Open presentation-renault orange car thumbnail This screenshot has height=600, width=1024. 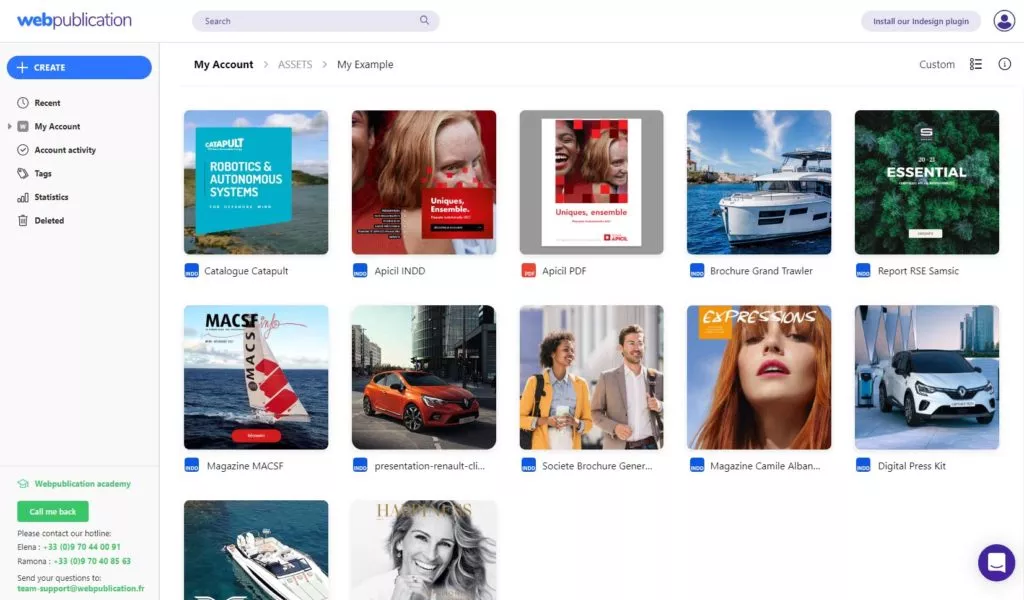(x=424, y=377)
